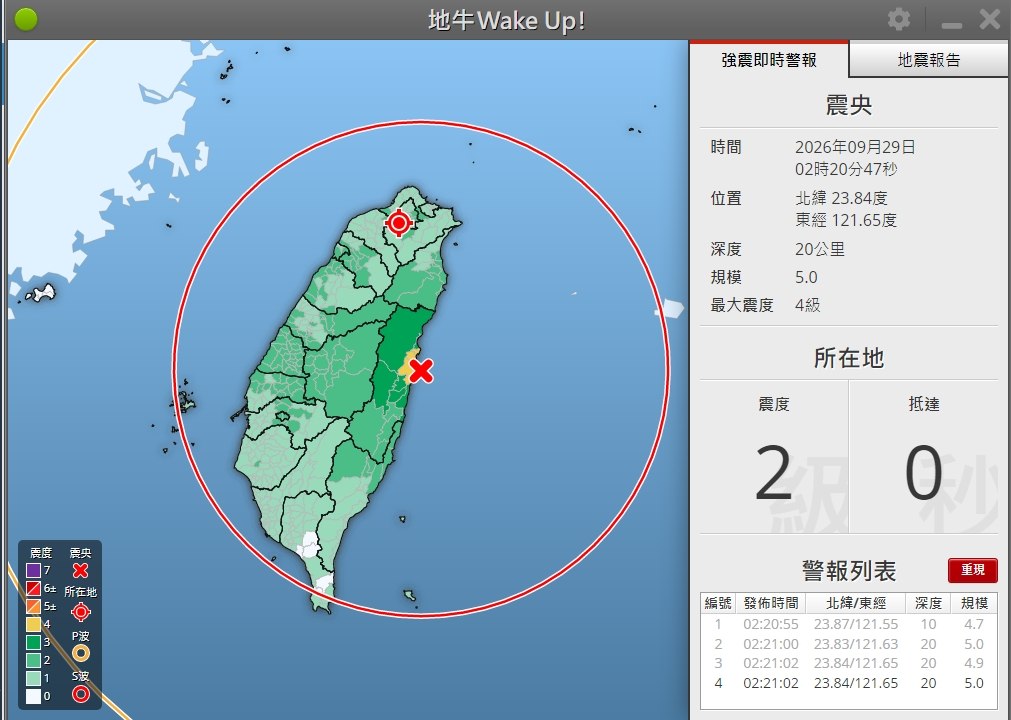Click the 最大震度 value 4級
The image size is (1011, 720).
807,305
